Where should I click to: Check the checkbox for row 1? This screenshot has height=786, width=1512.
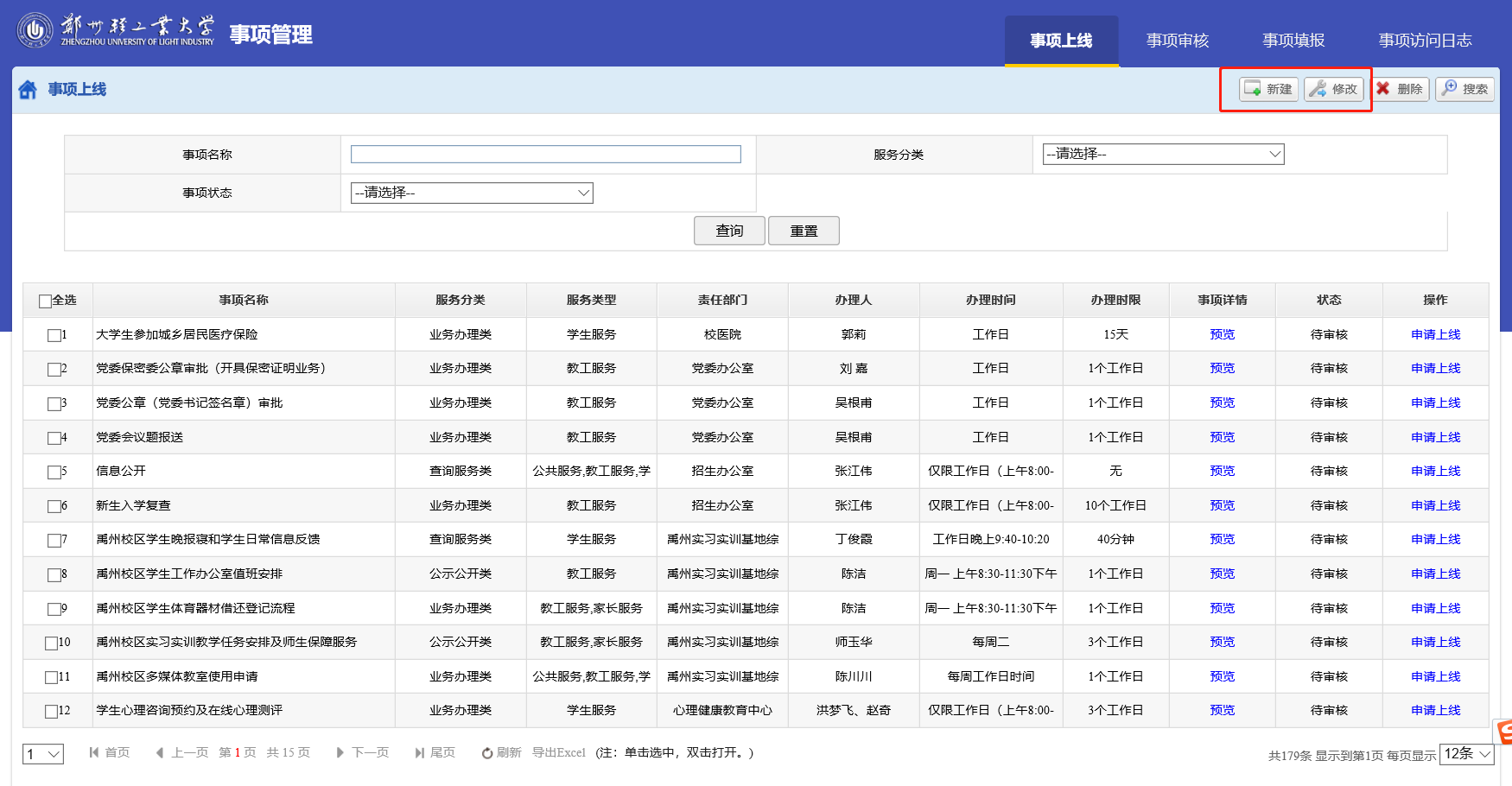(54, 335)
